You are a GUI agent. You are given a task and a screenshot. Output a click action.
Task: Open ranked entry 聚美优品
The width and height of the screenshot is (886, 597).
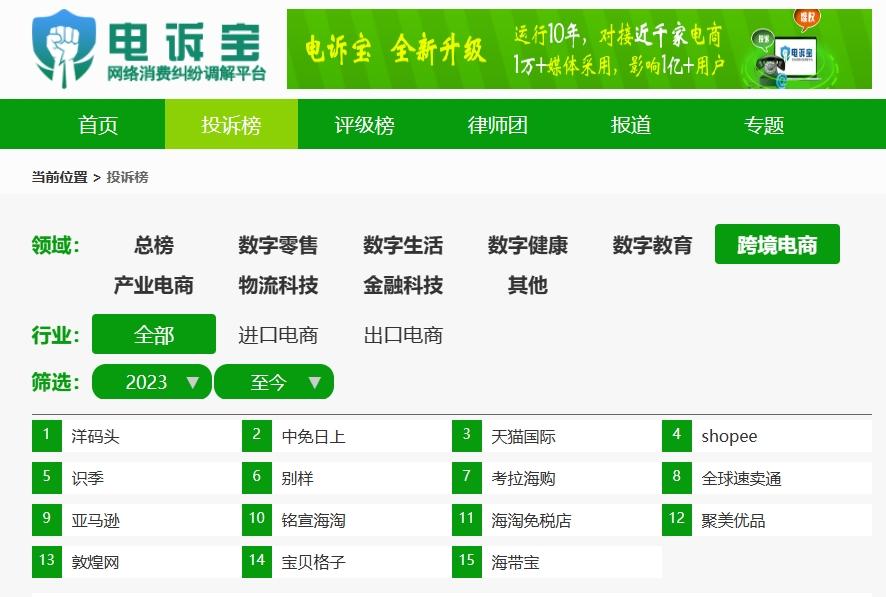tap(733, 520)
